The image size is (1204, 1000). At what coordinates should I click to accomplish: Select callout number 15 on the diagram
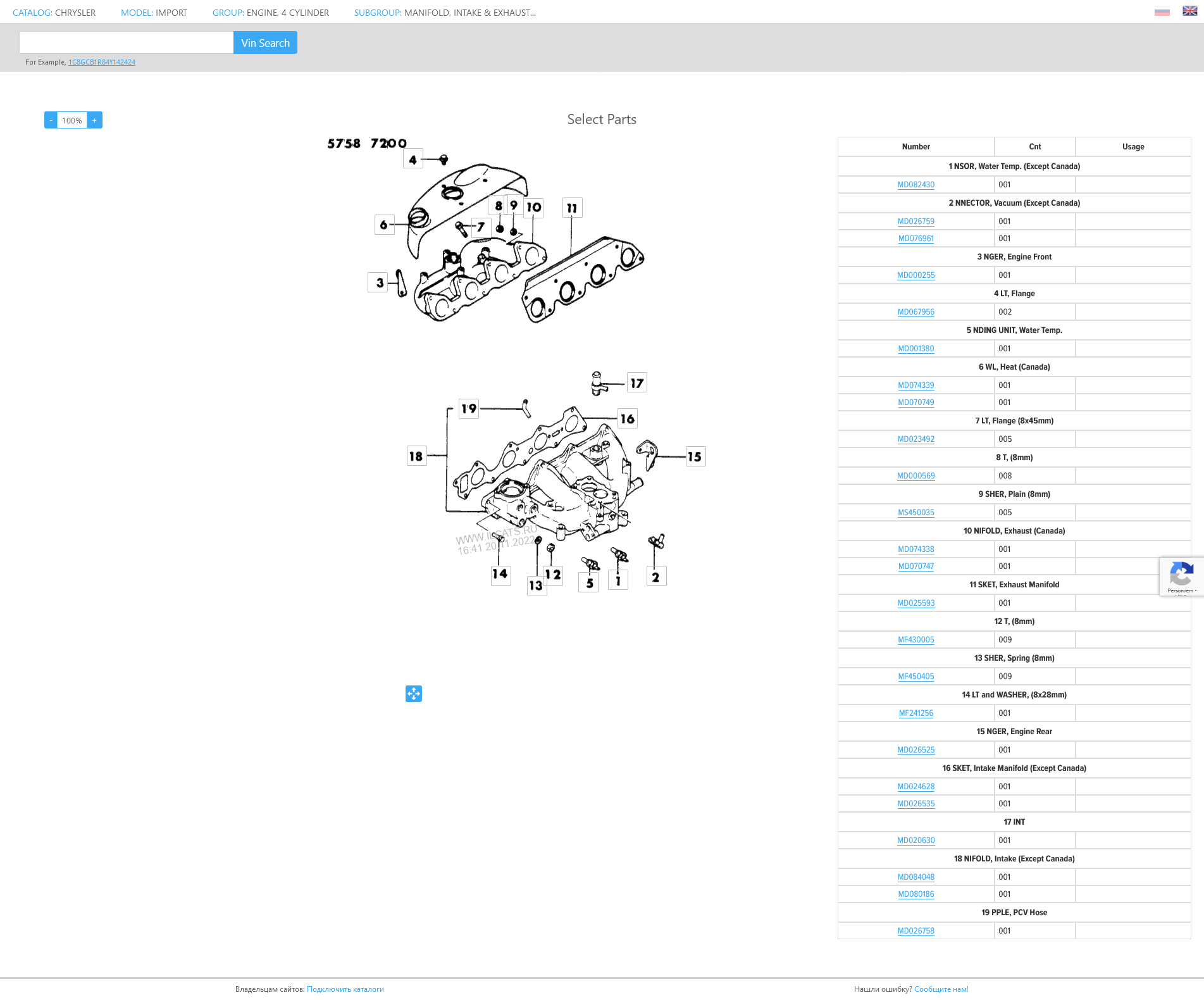click(695, 456)
